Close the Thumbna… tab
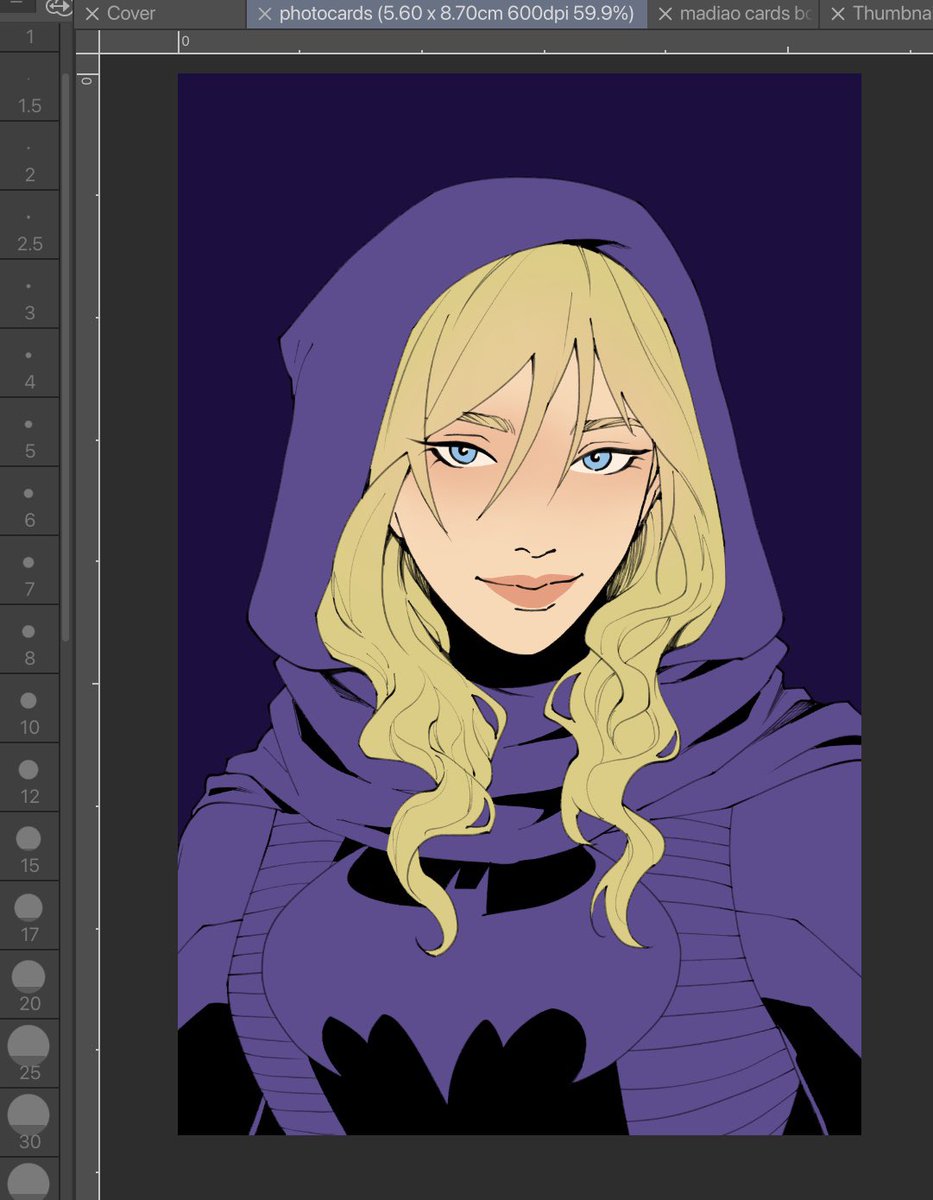 pos(838,14)
